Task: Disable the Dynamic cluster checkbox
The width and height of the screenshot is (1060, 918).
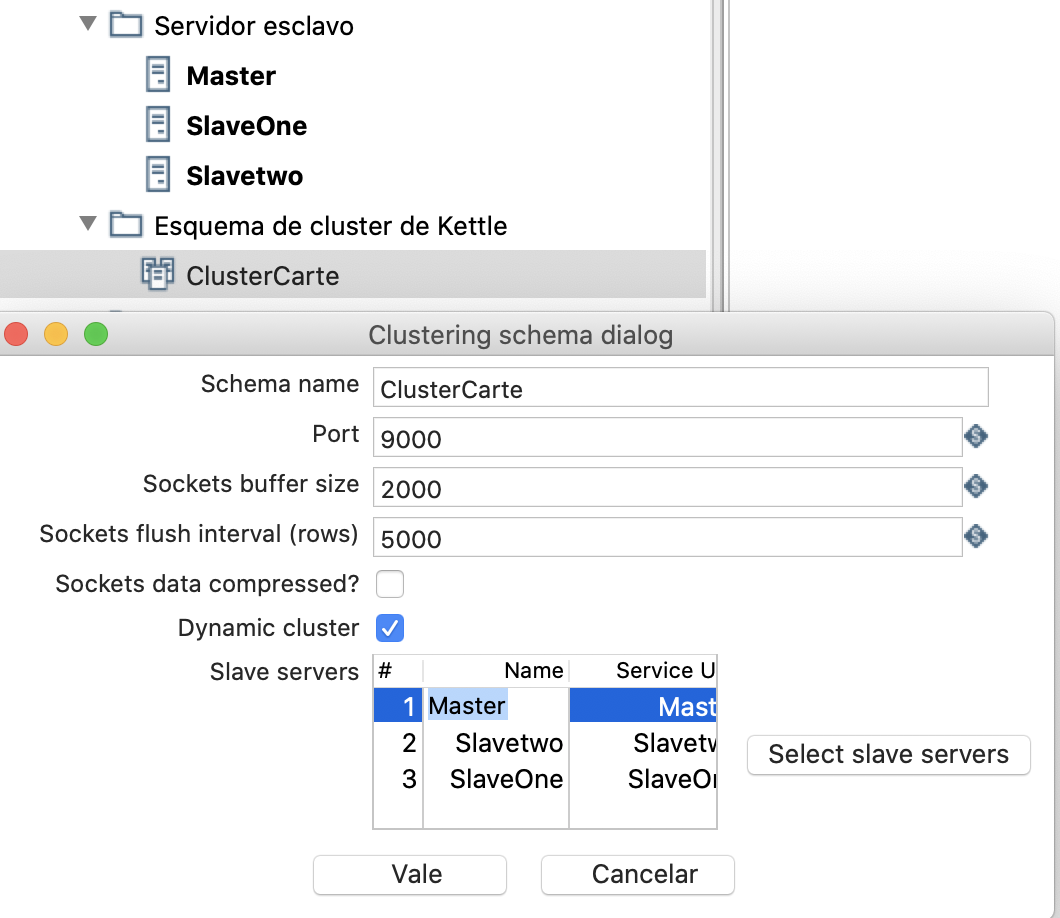Action: pyautogui.click(x=390, y=628)
